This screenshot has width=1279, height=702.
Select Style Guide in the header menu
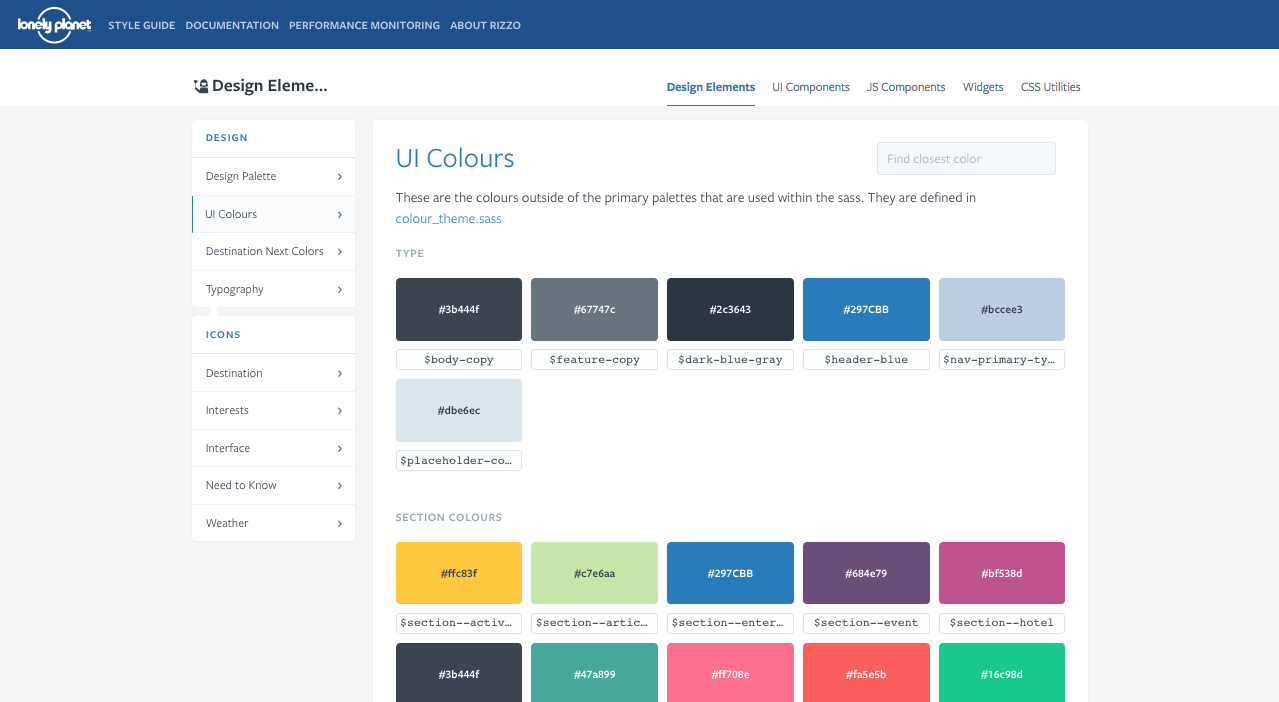click(x=141, y=25)
